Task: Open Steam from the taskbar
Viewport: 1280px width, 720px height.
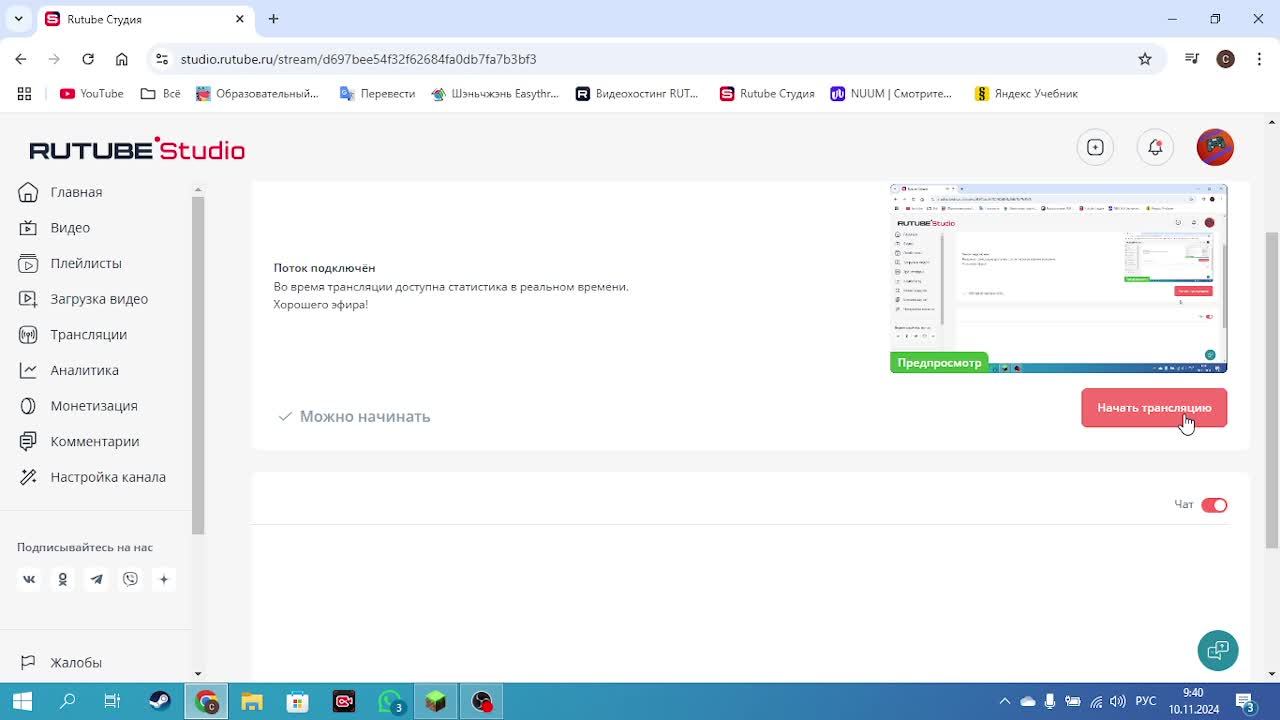Action: (160, 702)
